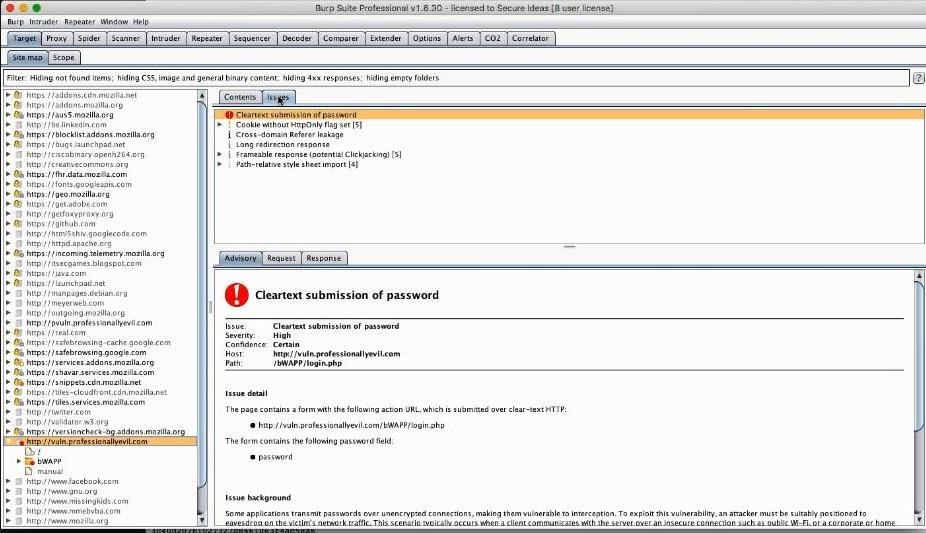Open the Help menu
Image resolution: width=926 pixels, height=533 pixels.
pyautogui.click(x=141, y=22)
